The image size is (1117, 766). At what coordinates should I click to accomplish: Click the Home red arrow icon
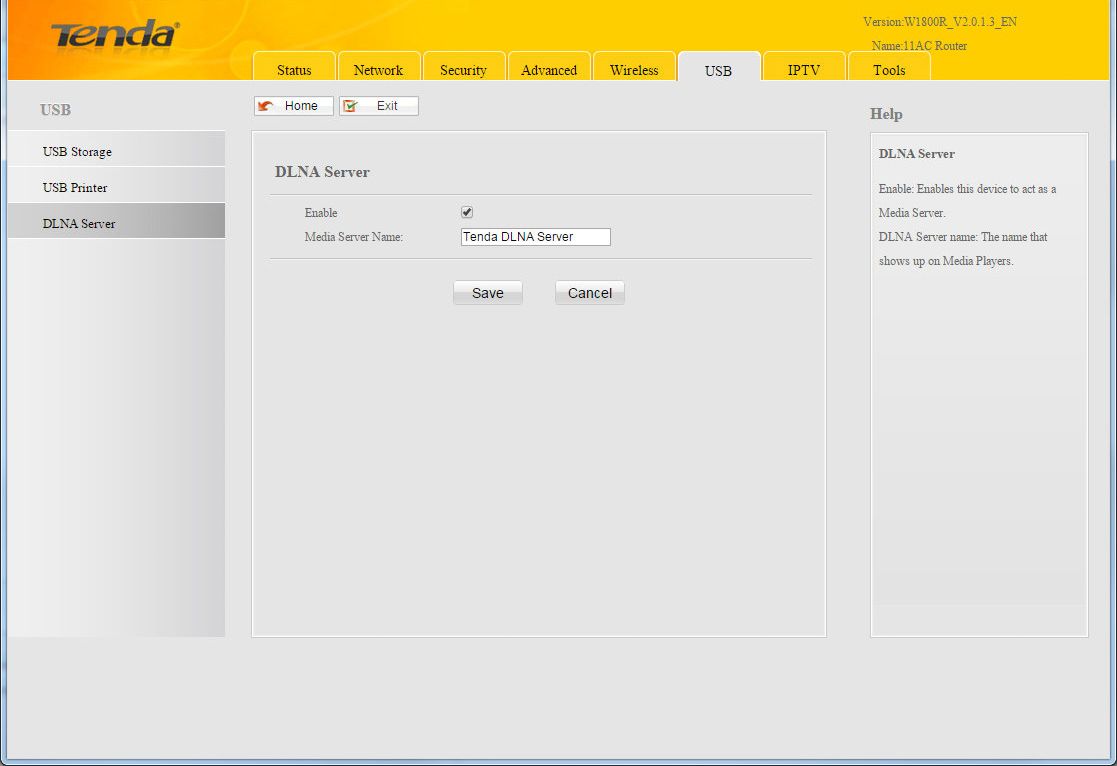pyautogui.click(x=266, y=106)
